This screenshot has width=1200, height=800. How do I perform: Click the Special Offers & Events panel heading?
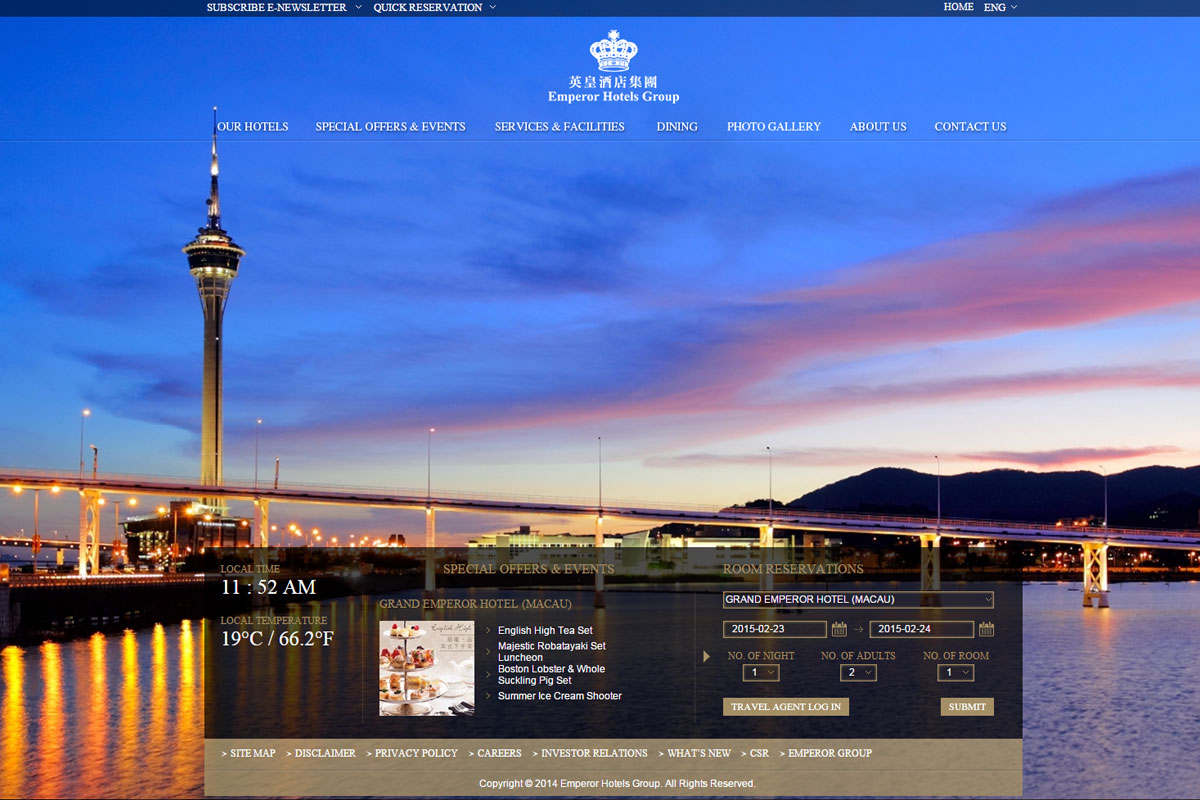(529, 569)
